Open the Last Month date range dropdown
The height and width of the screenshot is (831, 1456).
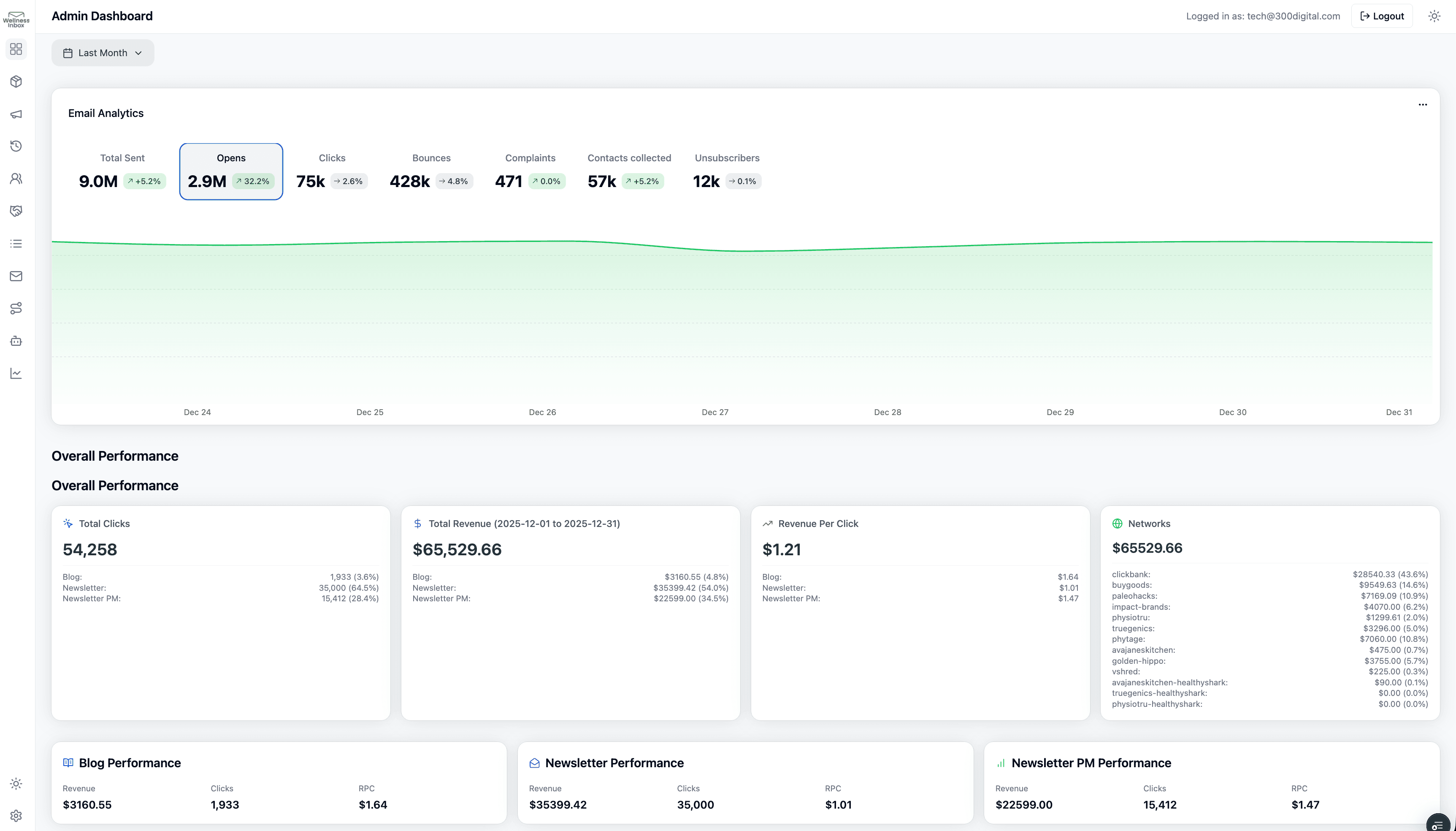coord(103,52)
